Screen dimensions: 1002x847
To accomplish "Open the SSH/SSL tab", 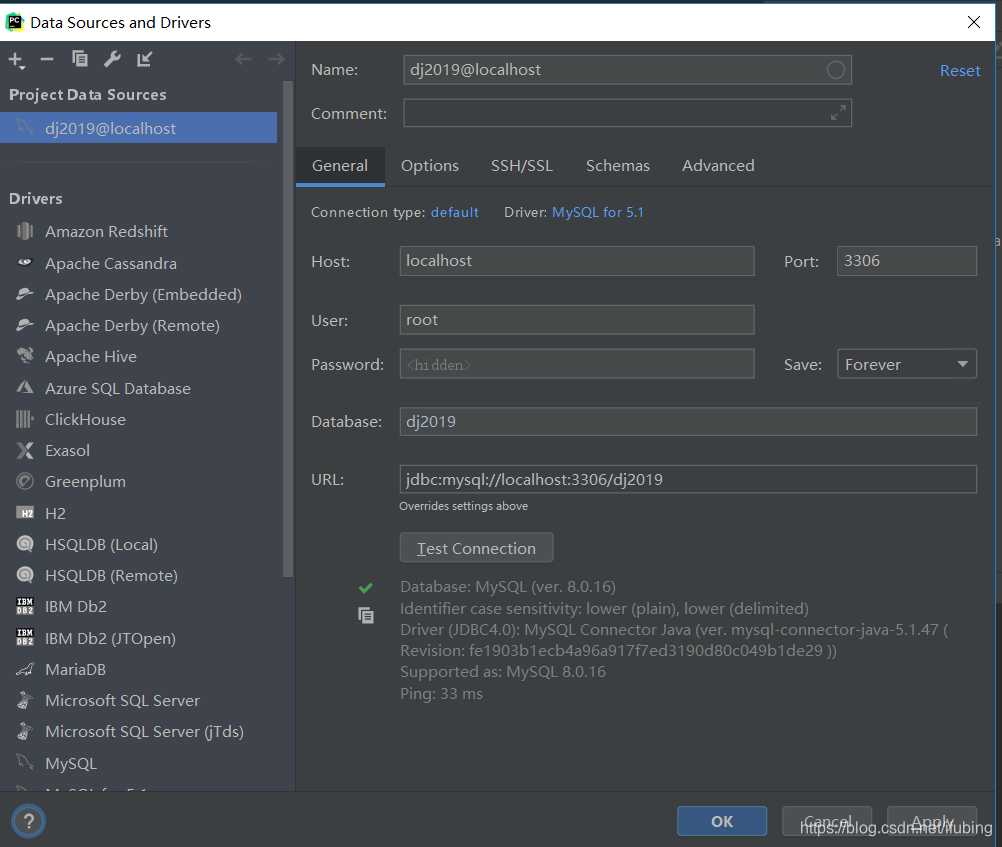I will click(x=521, y=166).
